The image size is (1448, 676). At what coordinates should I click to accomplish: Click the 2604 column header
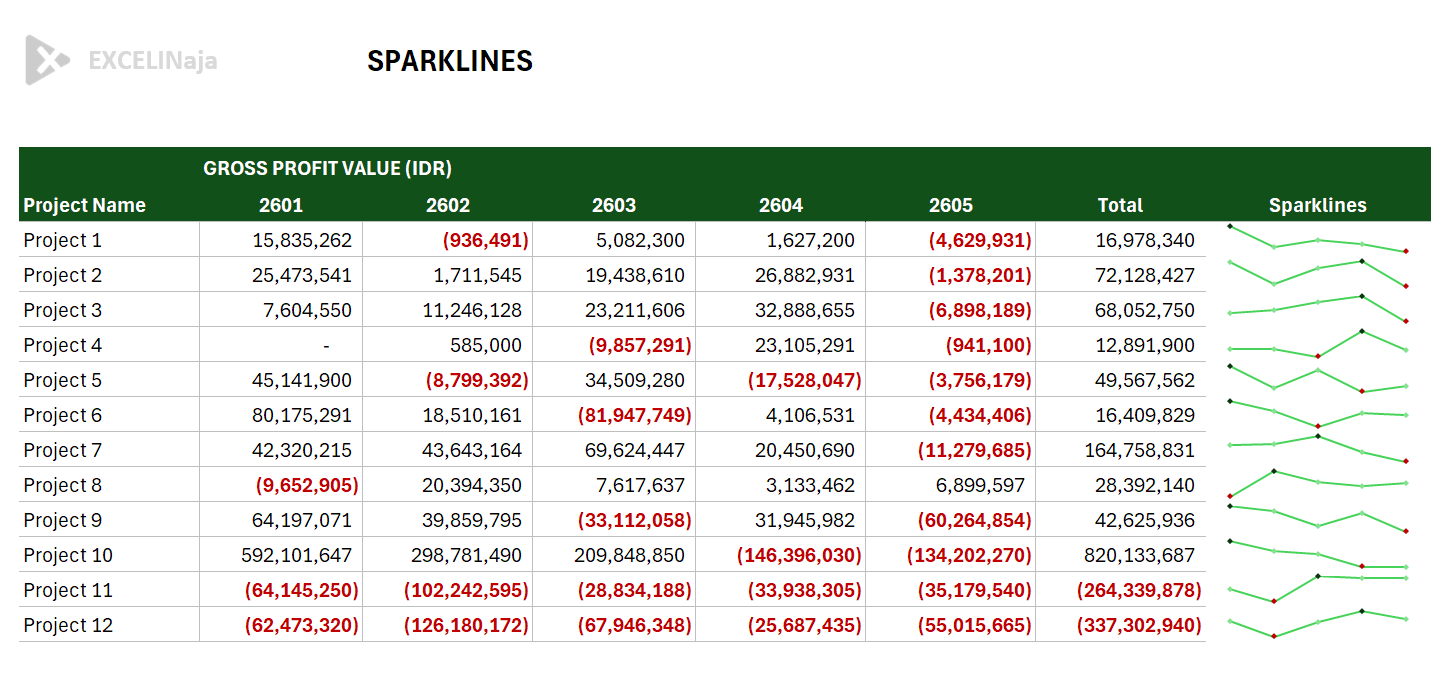tap(781, 205)
